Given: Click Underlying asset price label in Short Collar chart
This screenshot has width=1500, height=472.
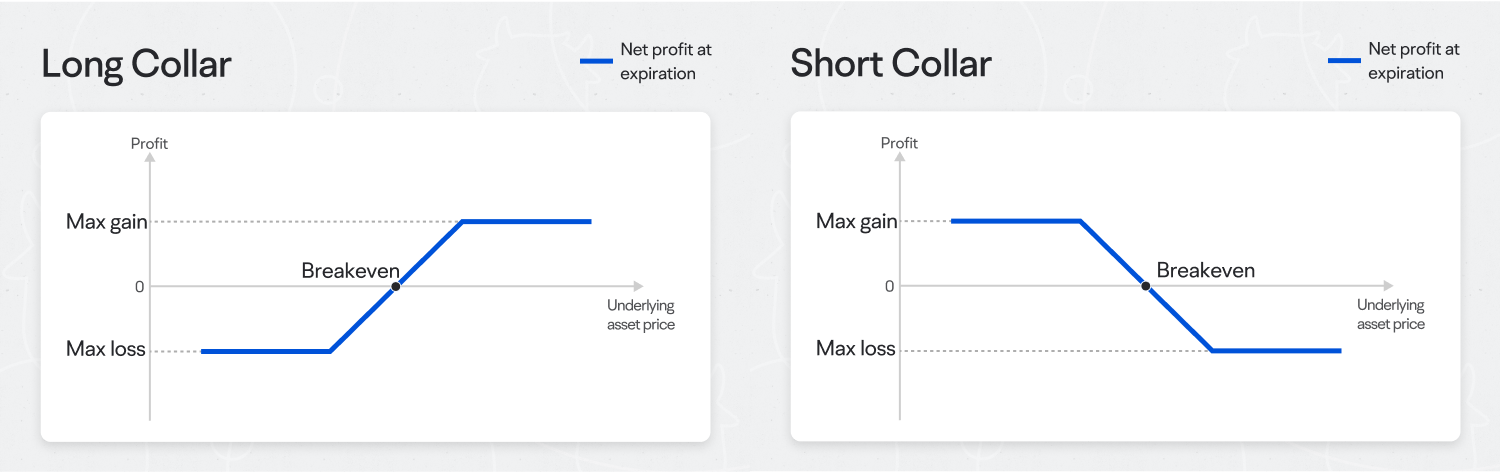Looking at the screenshot, I should click(x=1391, y=315).
